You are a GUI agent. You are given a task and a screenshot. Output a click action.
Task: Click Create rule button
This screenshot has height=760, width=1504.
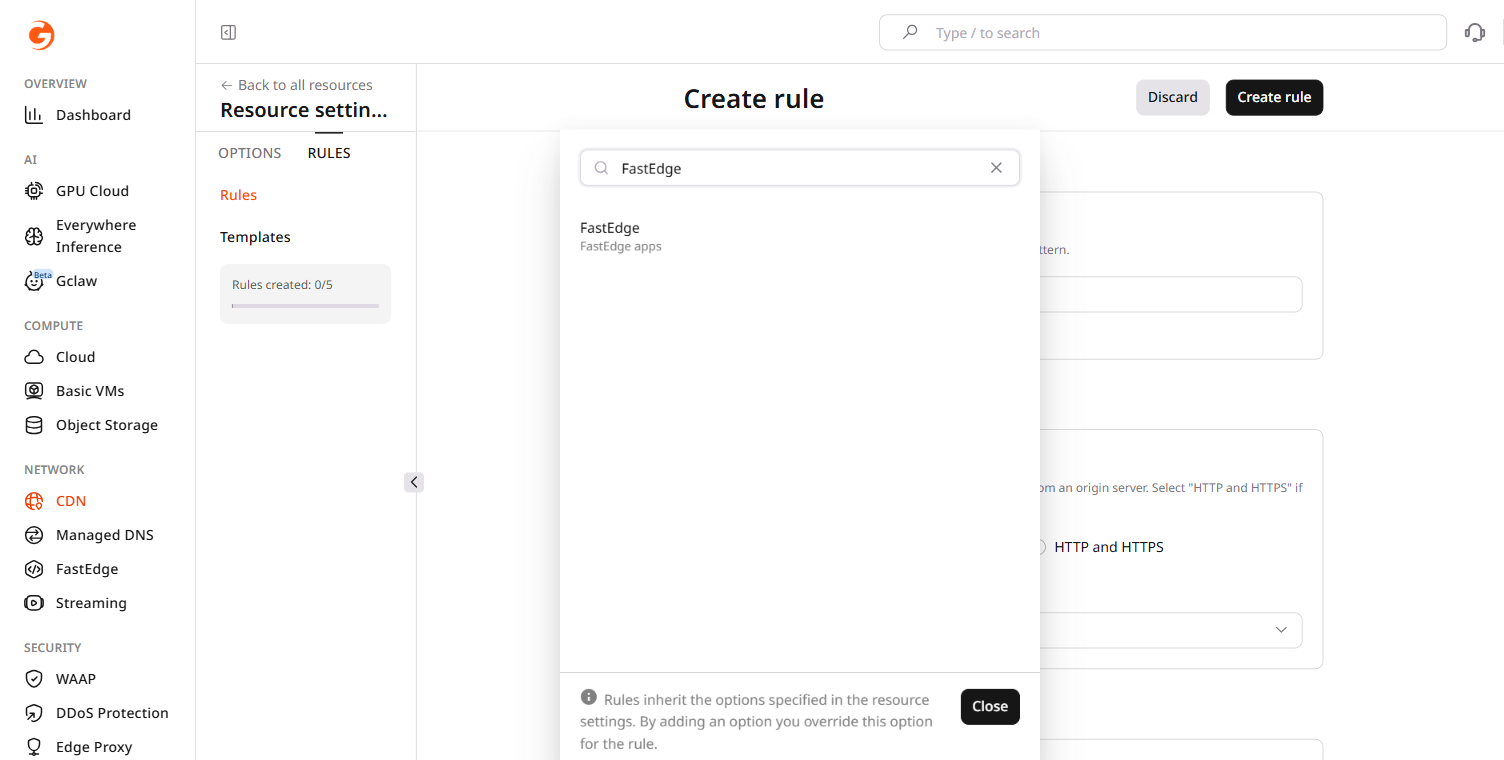1274,97
